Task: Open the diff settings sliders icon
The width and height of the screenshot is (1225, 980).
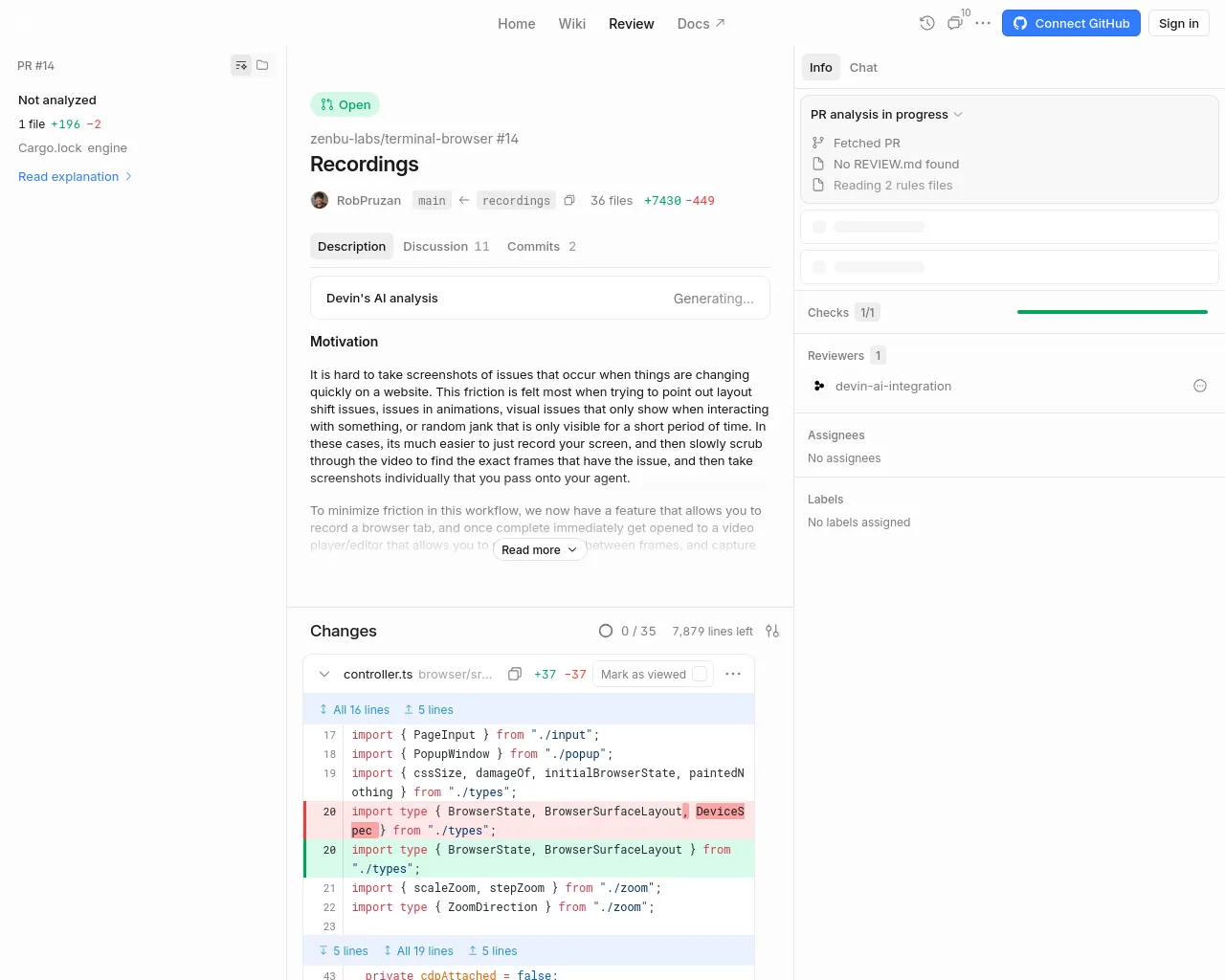Action: pos(772,631)
